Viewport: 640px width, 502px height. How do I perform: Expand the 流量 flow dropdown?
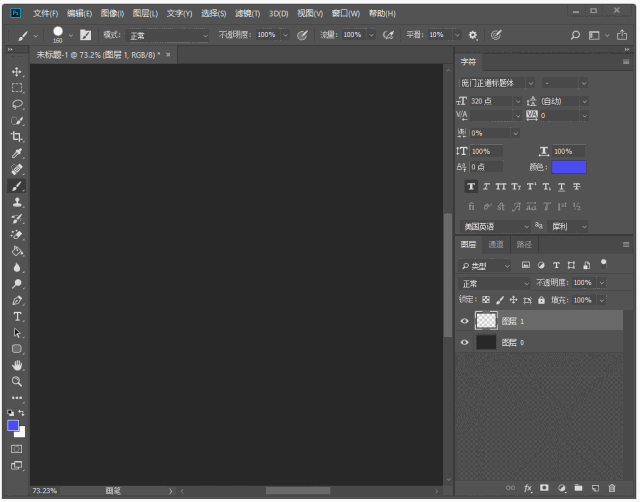371,35
